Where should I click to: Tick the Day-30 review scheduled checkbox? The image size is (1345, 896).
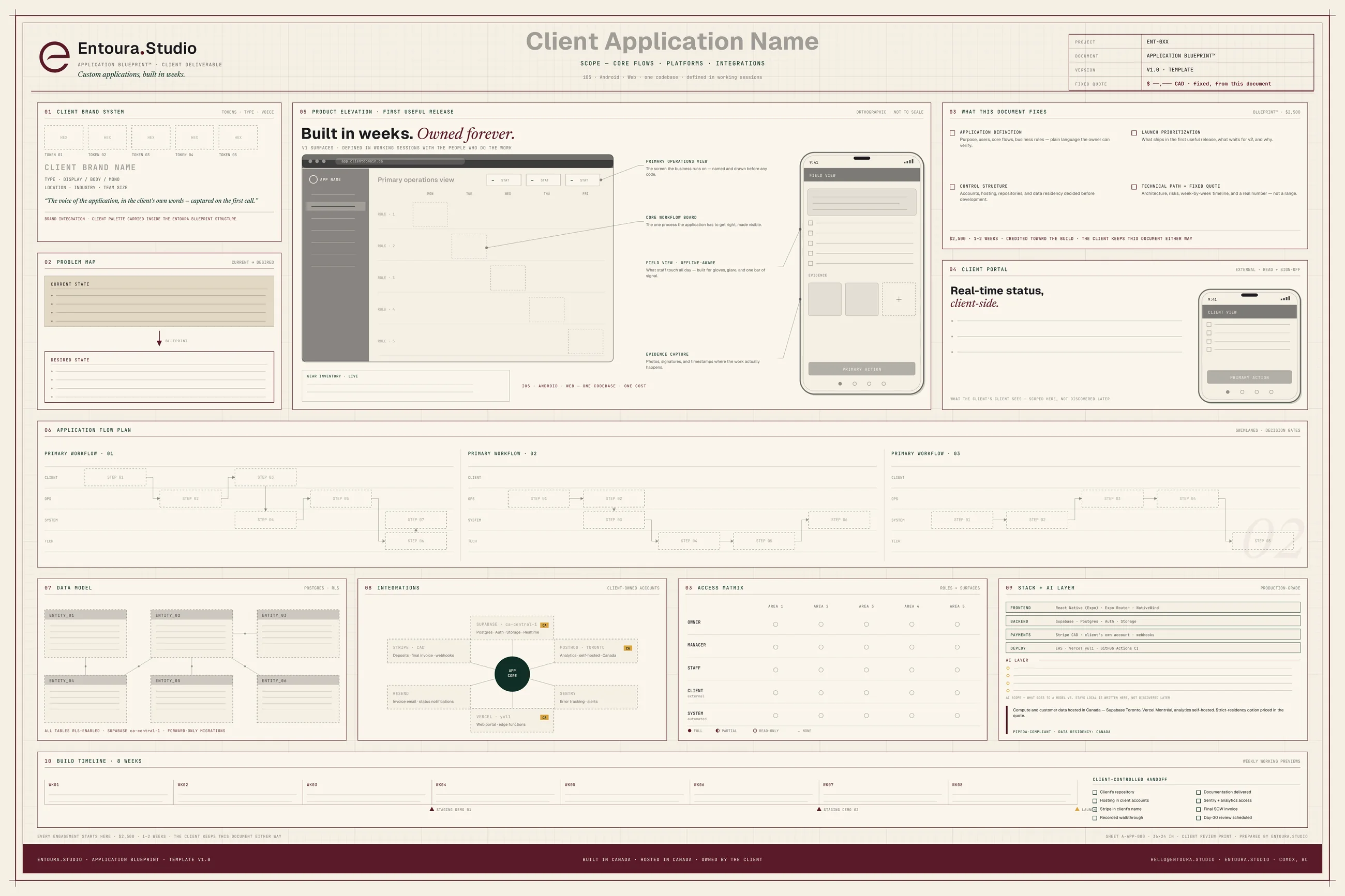click(x=1199, y=818)
